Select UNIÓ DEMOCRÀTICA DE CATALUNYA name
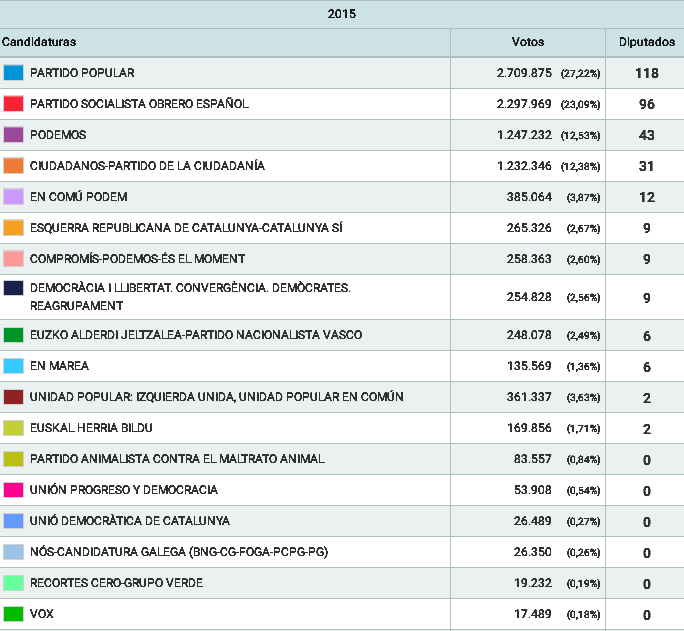The image size is (684, 631). tap(130, 521)
